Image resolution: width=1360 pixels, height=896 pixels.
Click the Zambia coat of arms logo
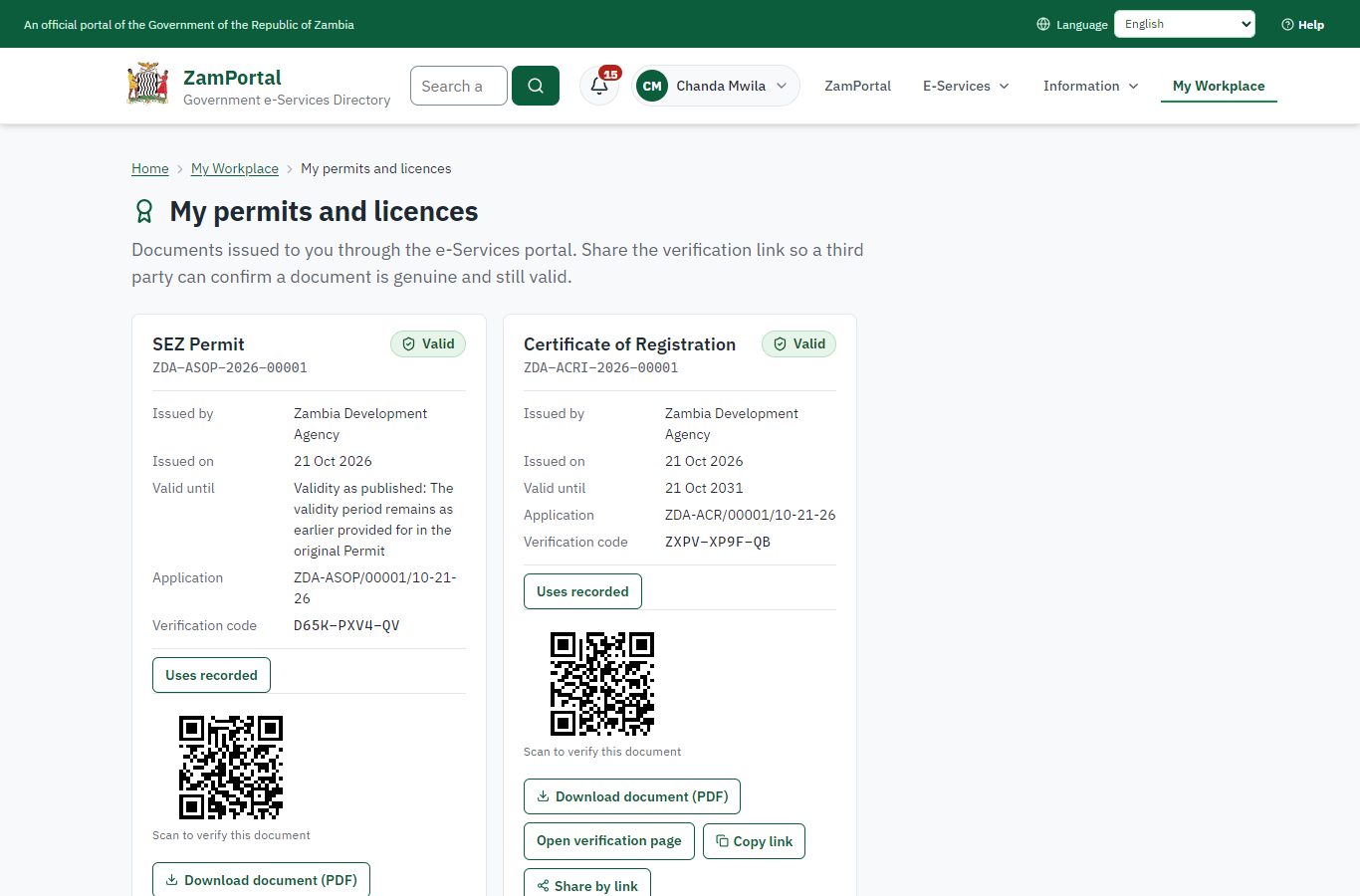point(148,85)
